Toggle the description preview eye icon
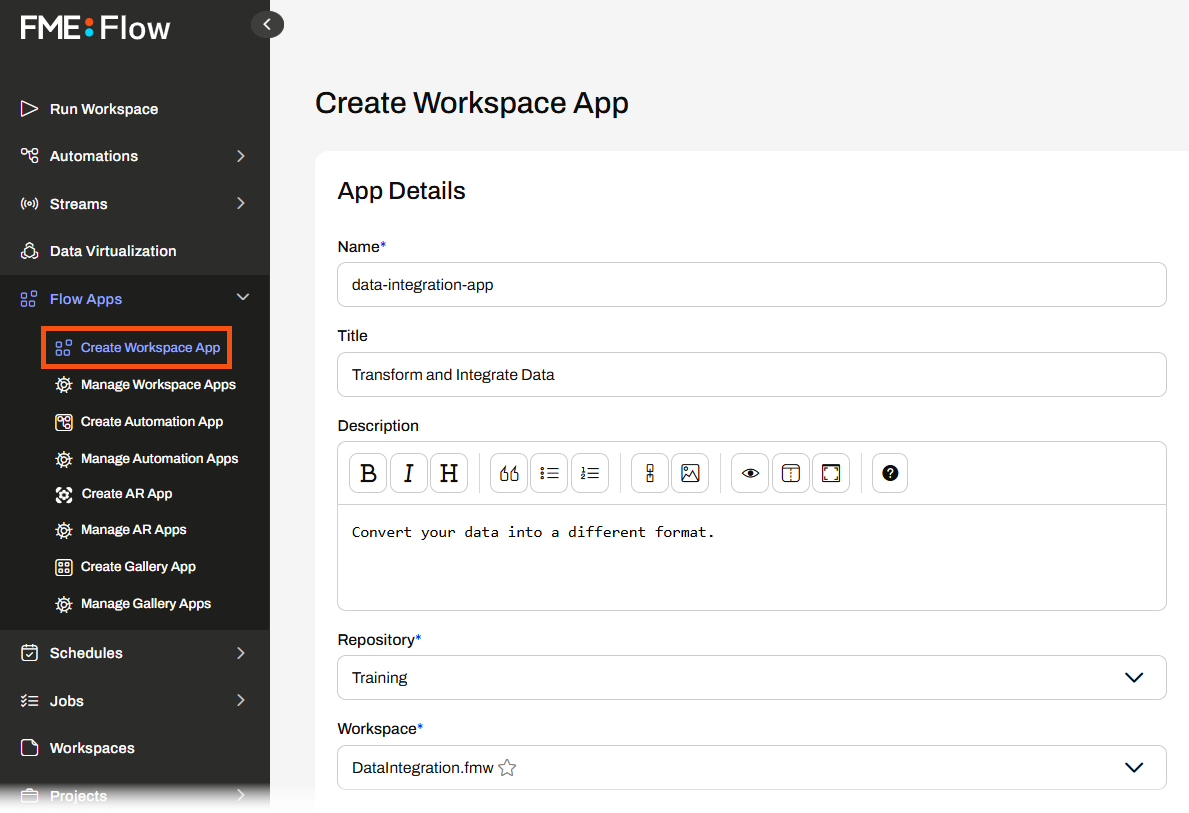Viewport: 1189px width, 813px height. (x=750, y=474)
